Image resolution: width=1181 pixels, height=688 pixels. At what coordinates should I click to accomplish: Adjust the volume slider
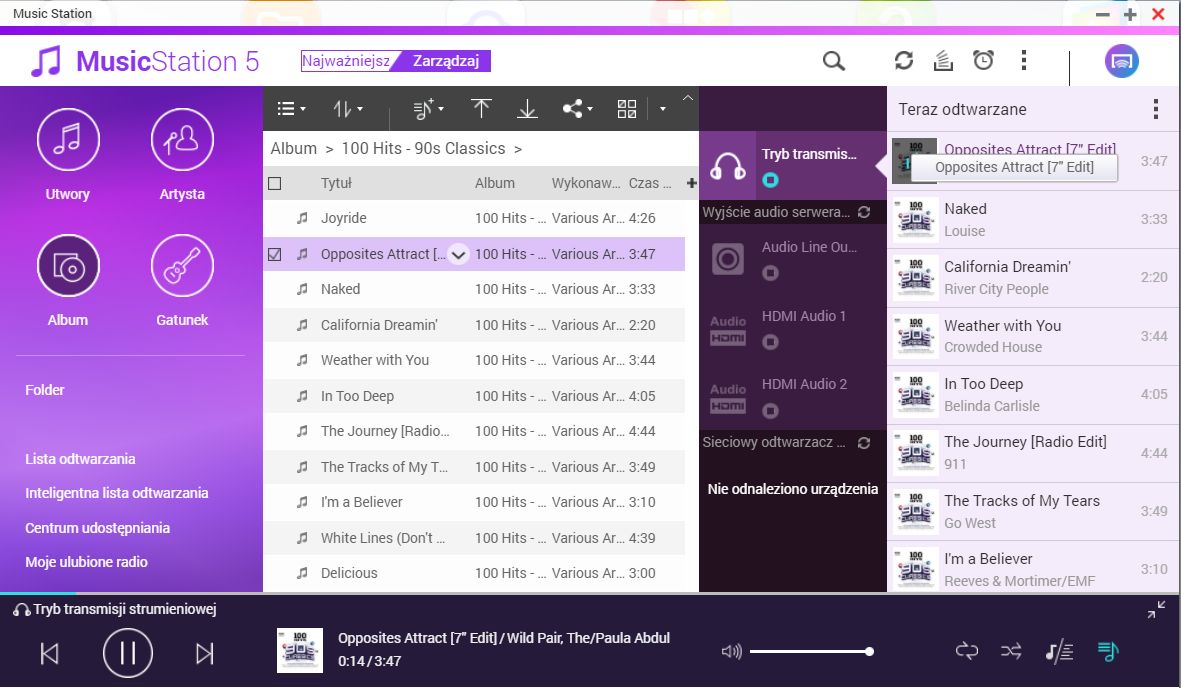click(x=811, y=651)
